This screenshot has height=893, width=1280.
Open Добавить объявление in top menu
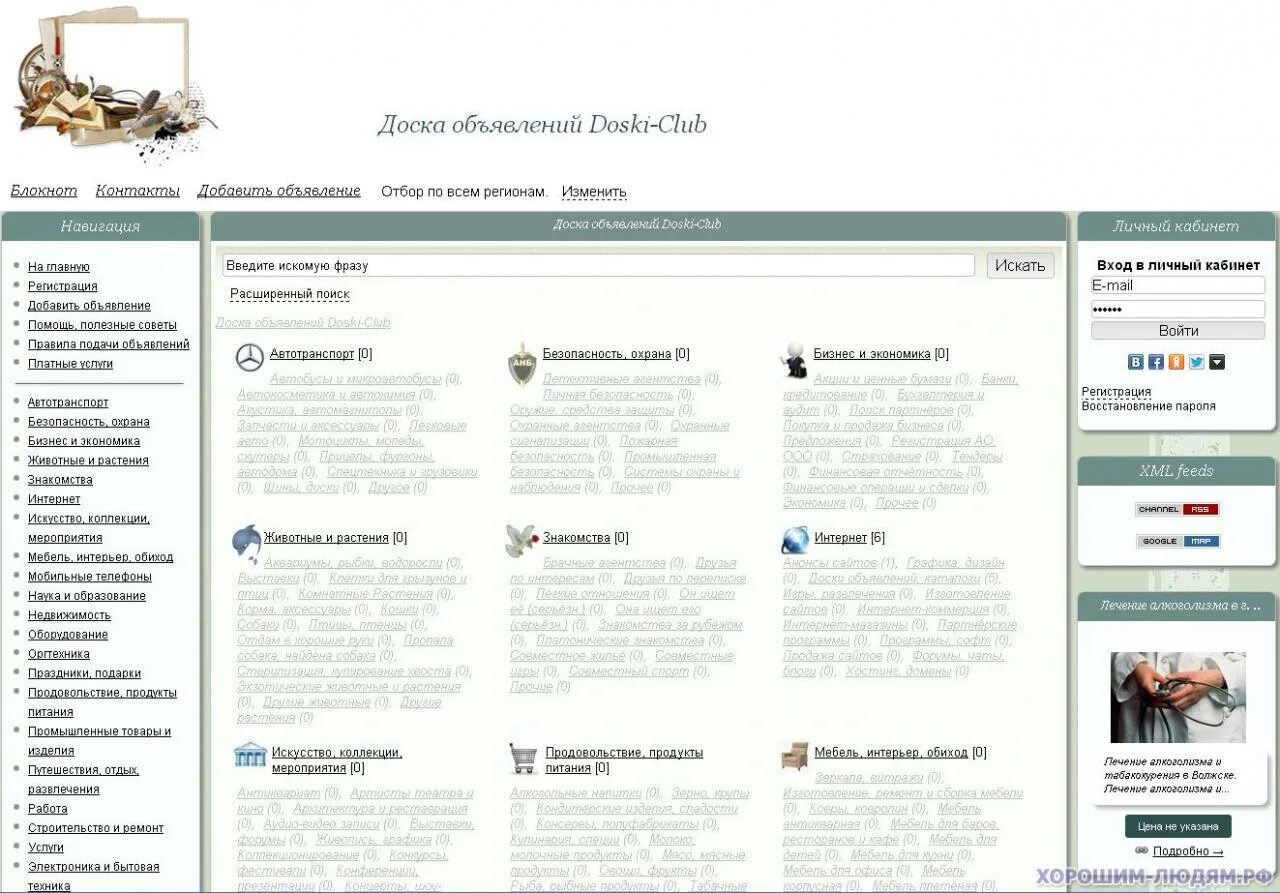tap(279, 191)
